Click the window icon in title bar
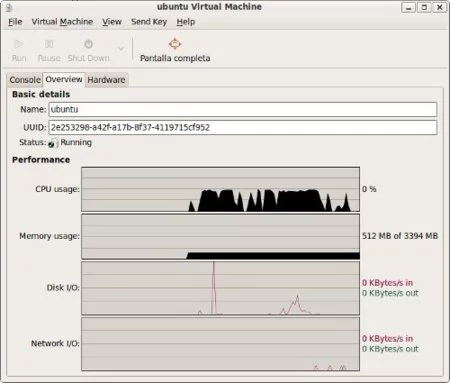The image size is (450, 383). click(x=10, y=7)
